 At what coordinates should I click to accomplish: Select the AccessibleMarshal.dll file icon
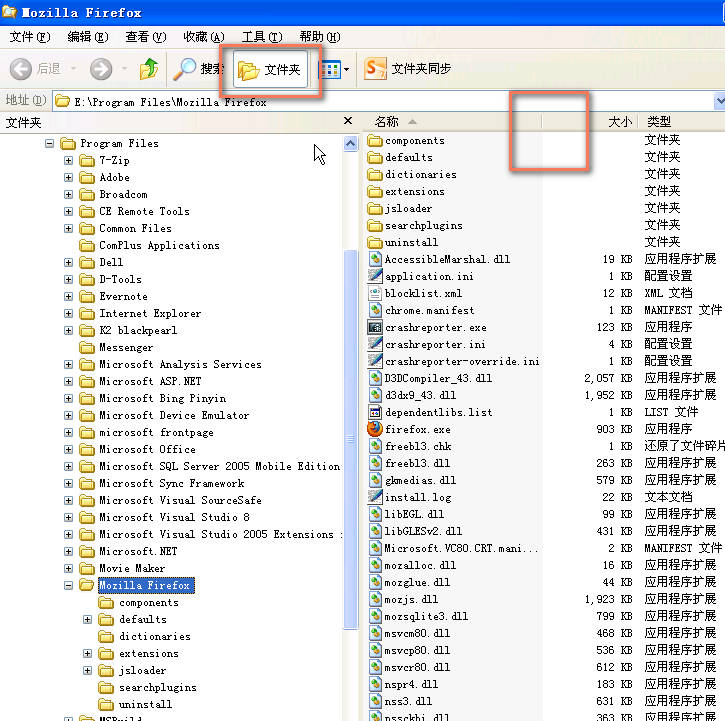(375, 259)
